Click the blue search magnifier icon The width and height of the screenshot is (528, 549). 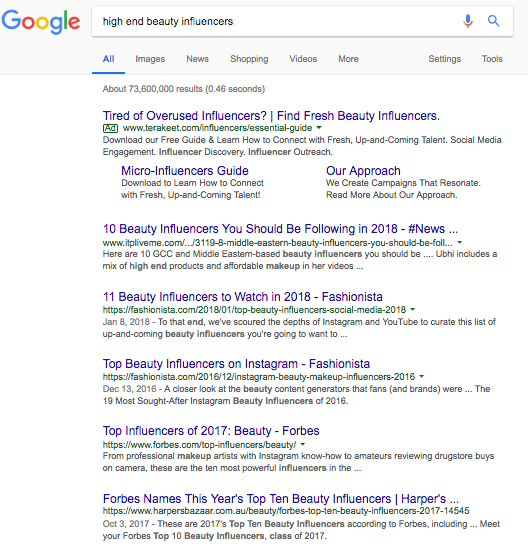pos(494,21)
